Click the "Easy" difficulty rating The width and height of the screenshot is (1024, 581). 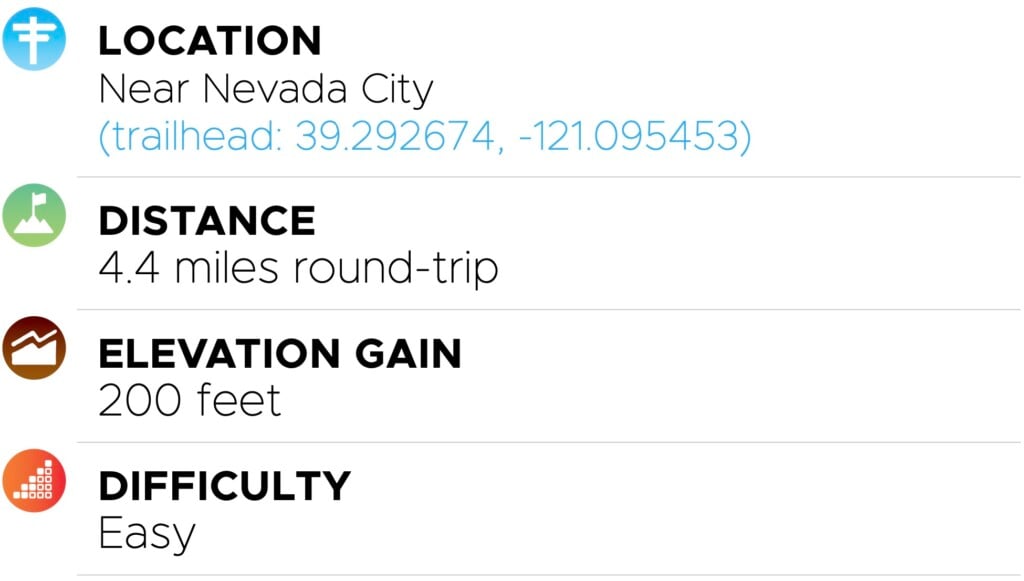146,534
